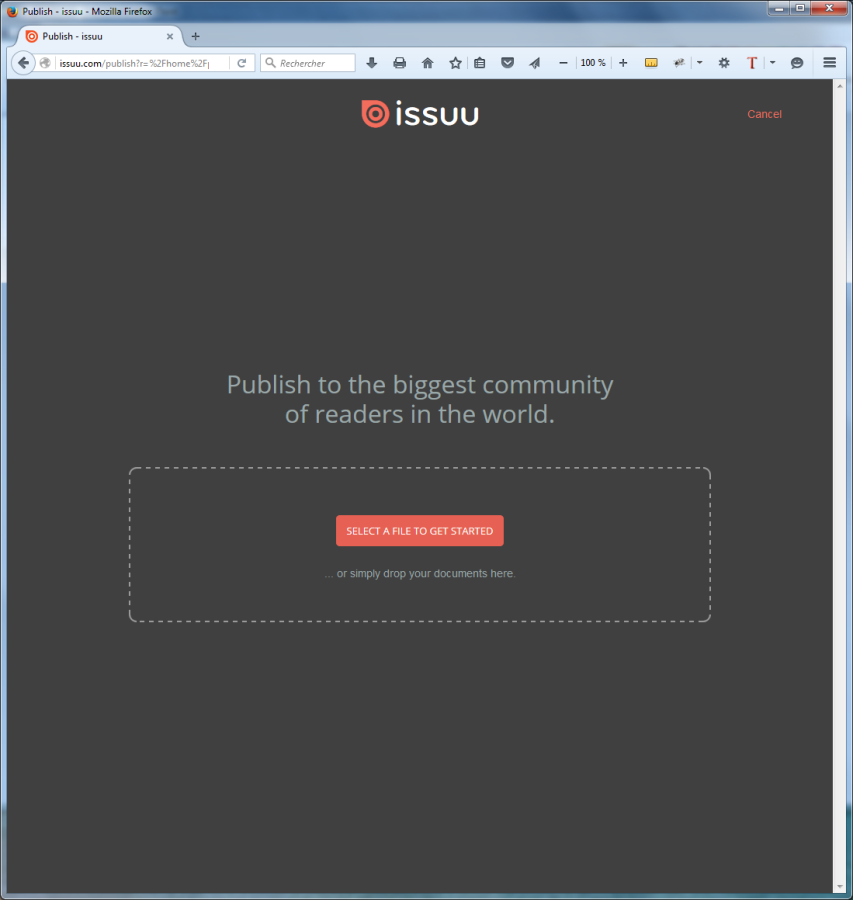The height and width of the screenshot is (900, 853).
Task: Expand the dropdown arrow beside the Firebug icon
Action: click(x=699, y=63)
